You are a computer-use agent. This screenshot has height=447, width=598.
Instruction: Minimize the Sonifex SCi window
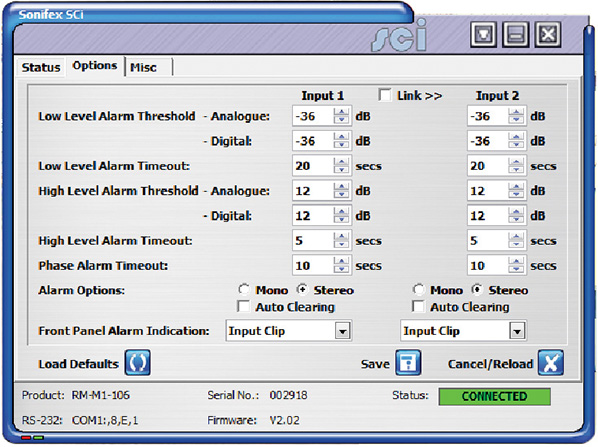(516, 35)
